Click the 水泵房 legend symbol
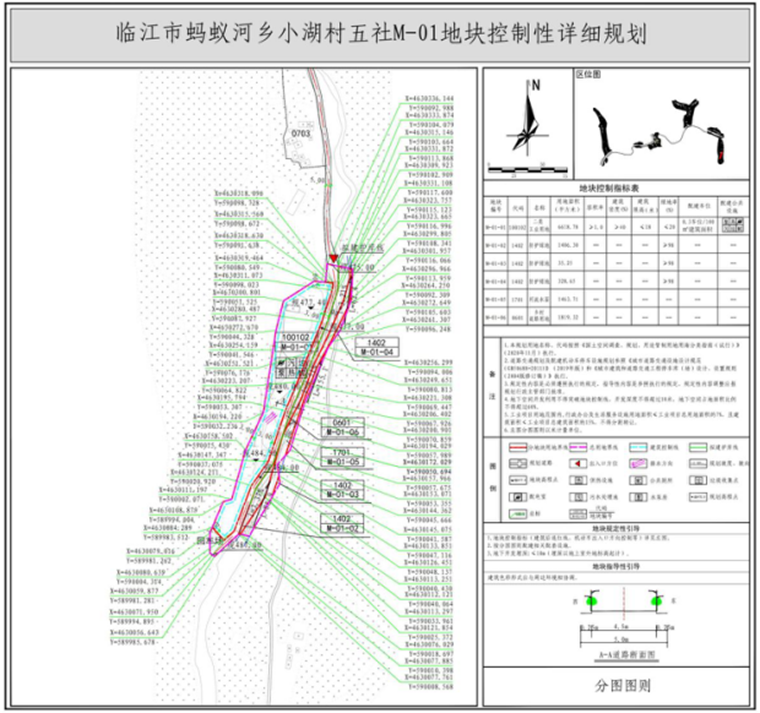The height and width of the screenshot is (713, 760). coord(638,497)
